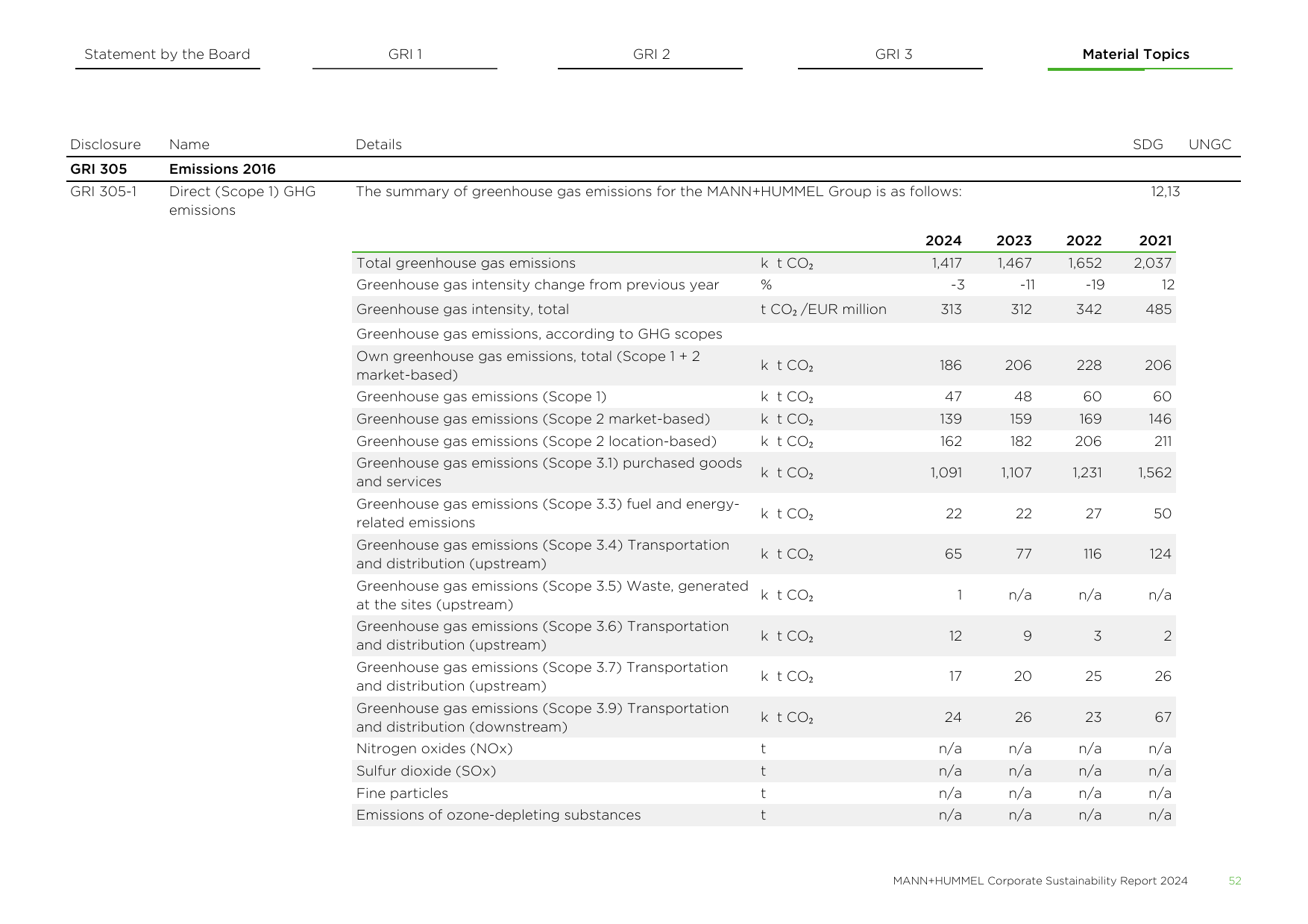Click the Sulfur dioxide (SOx) row label

[426, 771]
